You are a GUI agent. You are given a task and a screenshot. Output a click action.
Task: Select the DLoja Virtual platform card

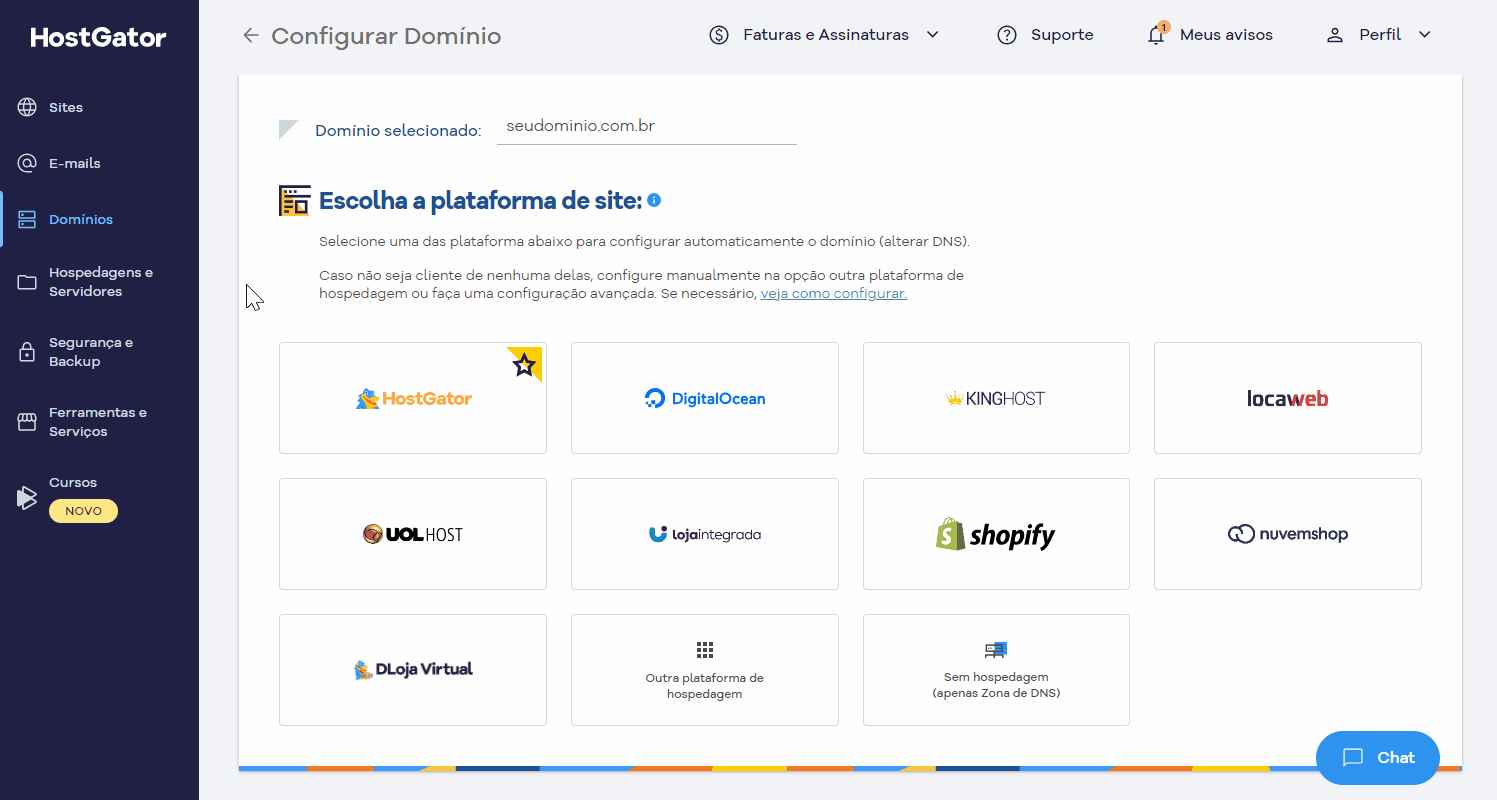pyautogui.click(x=413, y=670)
